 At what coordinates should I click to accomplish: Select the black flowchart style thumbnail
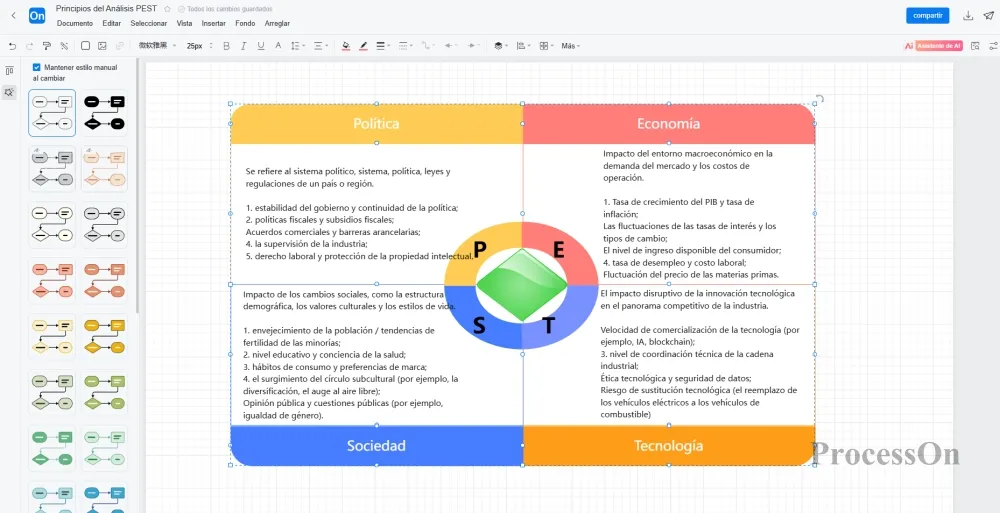tap(104, 112)
